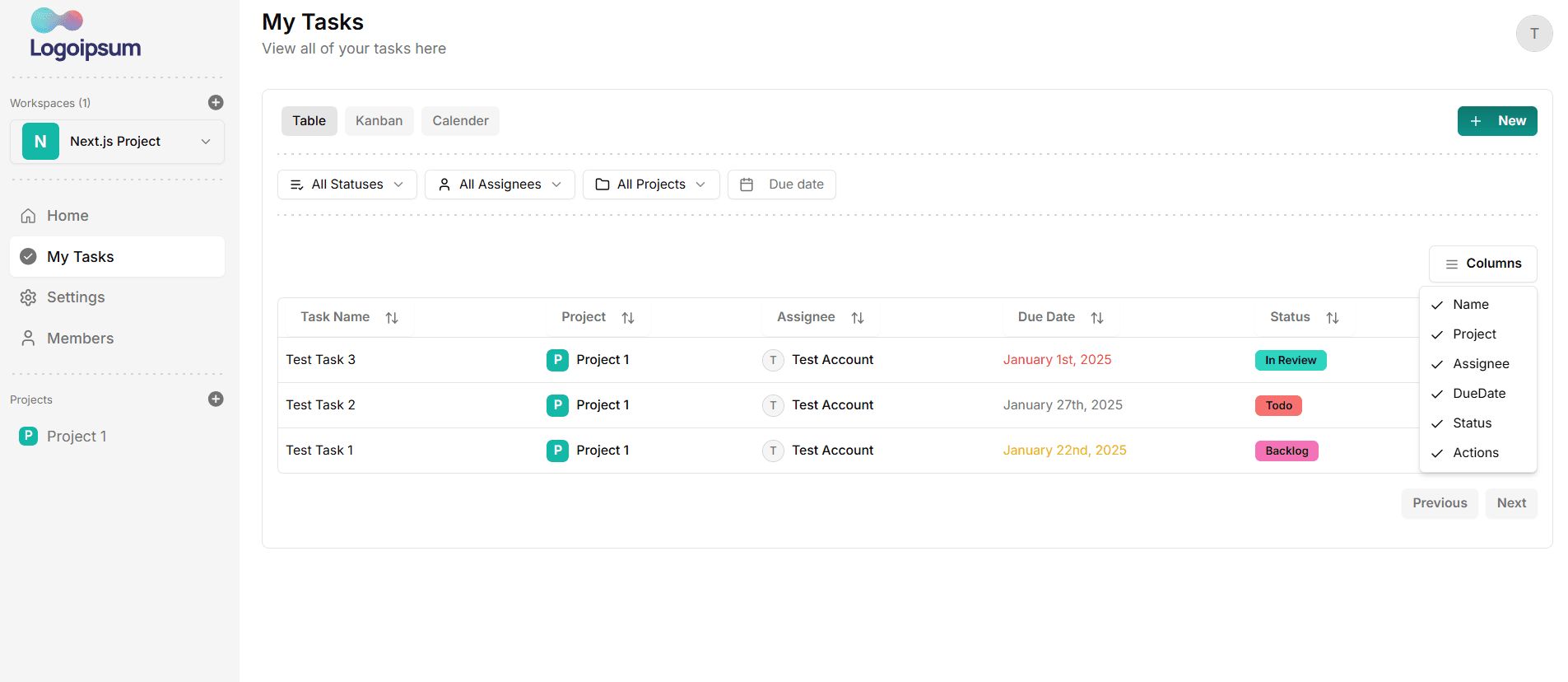The width and height of the screenshot is (1568, 682).
Task: Switch to the Kanban tab
Action: (379, 121)
